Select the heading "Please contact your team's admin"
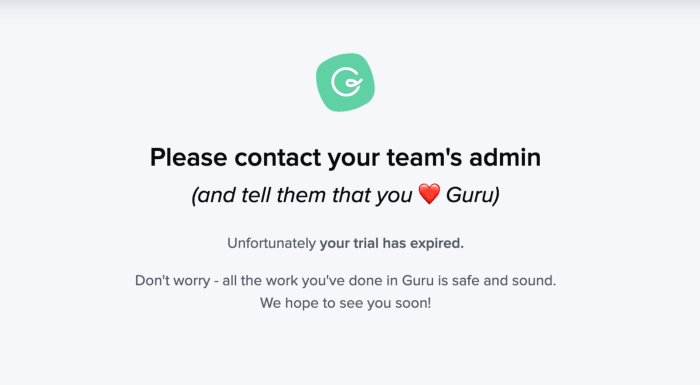The image size is (700, 385). (345, 158)
